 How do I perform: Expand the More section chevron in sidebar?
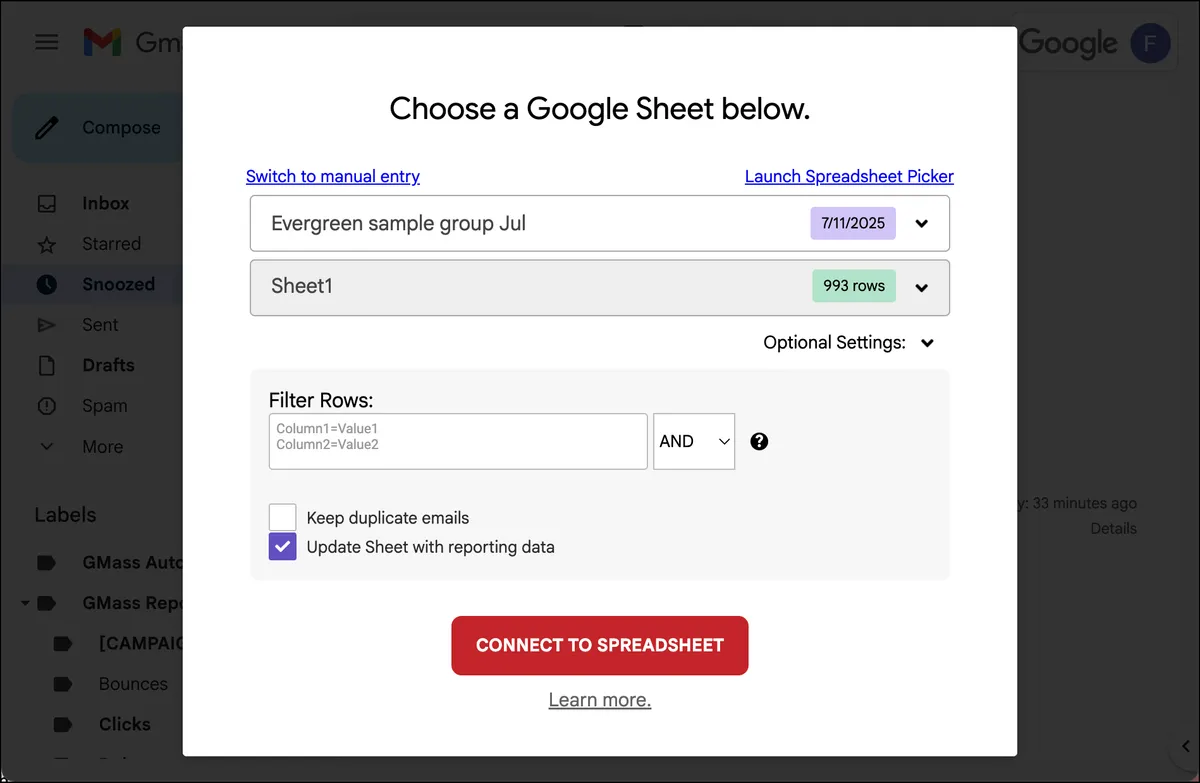[x=47, y=447]
